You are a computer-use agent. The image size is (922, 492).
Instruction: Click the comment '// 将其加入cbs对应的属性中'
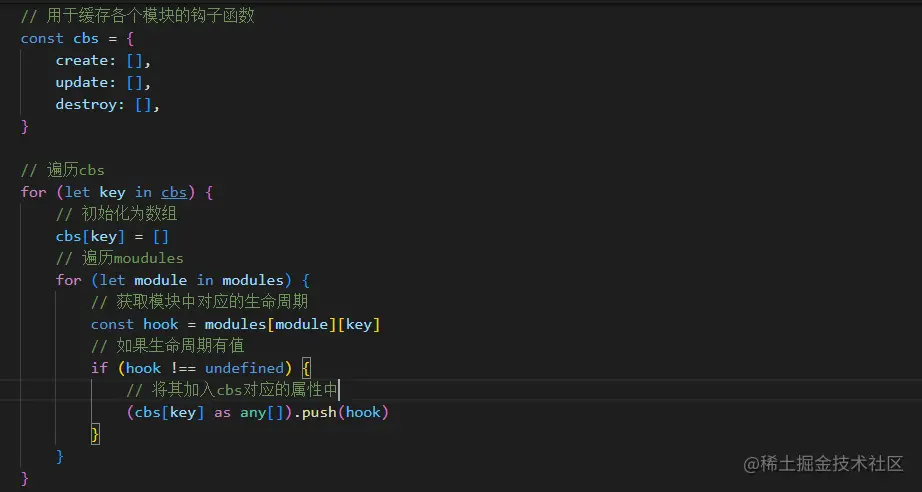232,390
